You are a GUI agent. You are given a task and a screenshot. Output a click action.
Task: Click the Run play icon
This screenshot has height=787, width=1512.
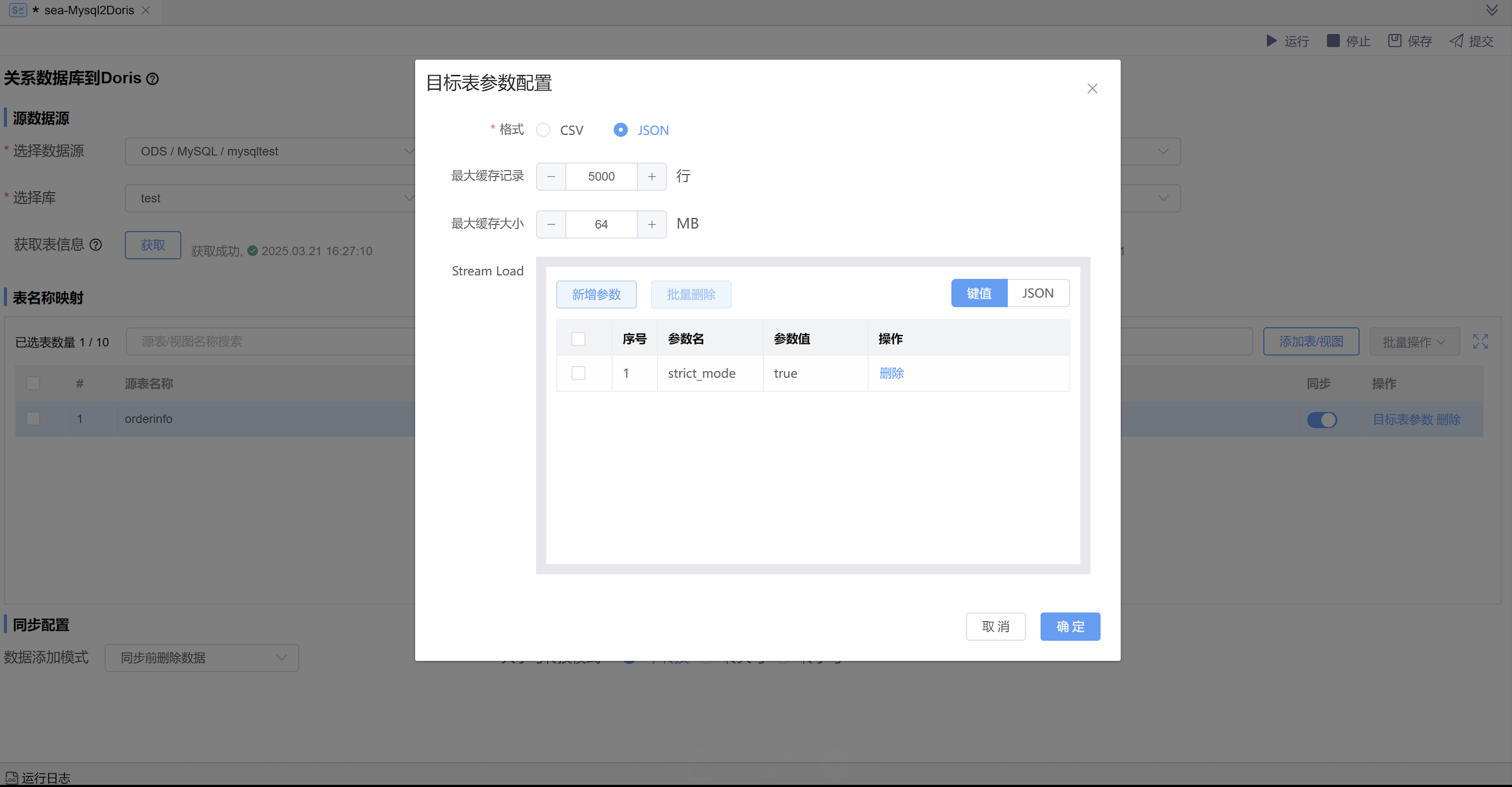point(1271,41)
